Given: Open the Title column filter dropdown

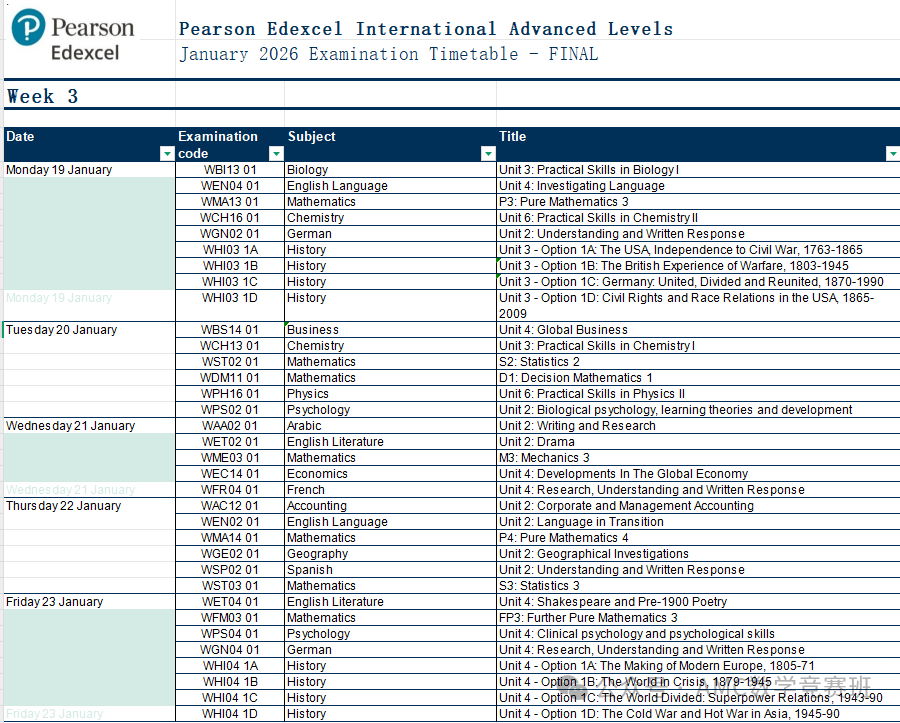Looking at the screenshot, I should pyautogui.click(x=892, y=154).
